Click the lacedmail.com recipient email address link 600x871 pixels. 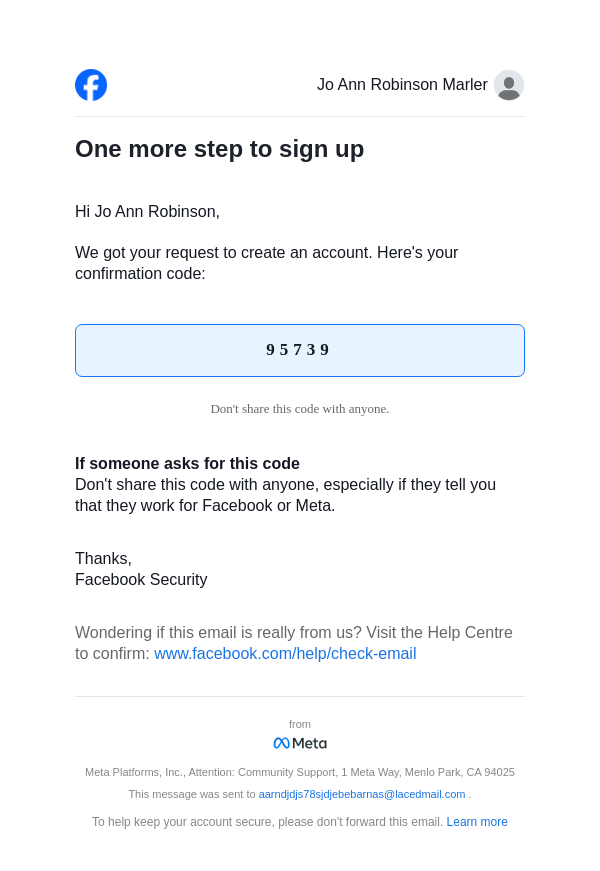coord(362,794)
